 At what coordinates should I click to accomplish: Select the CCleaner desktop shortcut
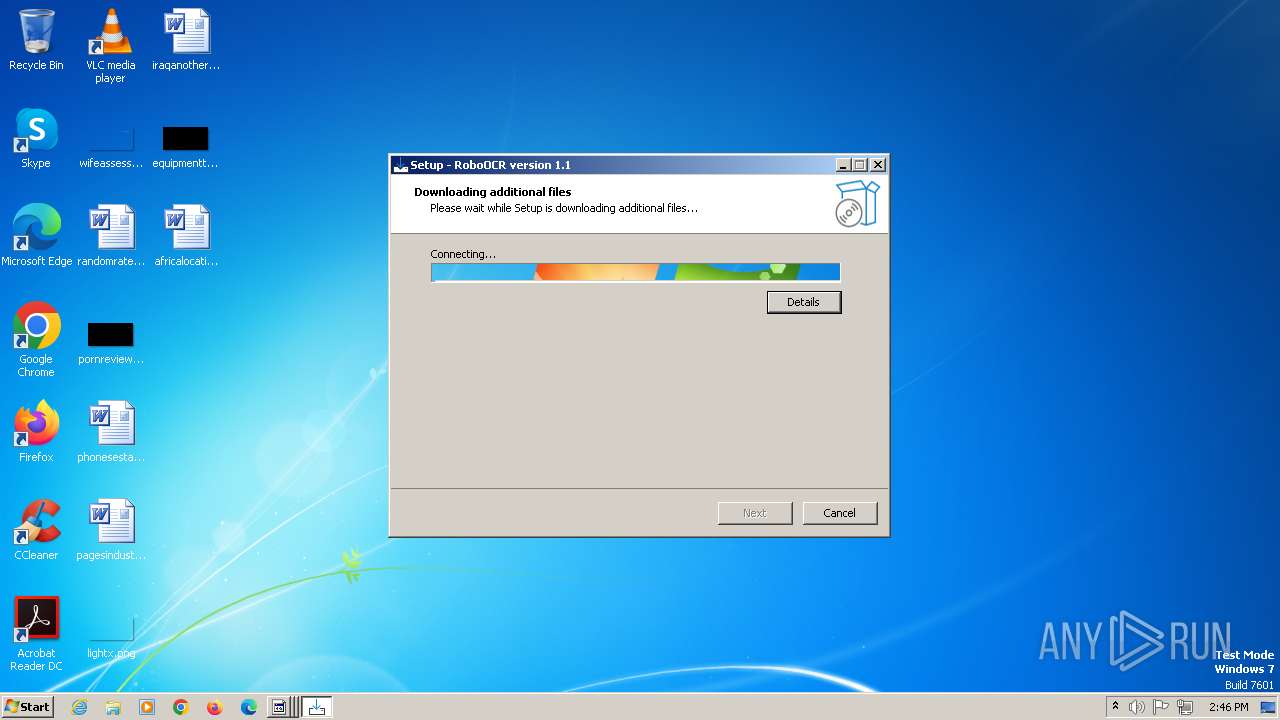pos(36,530)
